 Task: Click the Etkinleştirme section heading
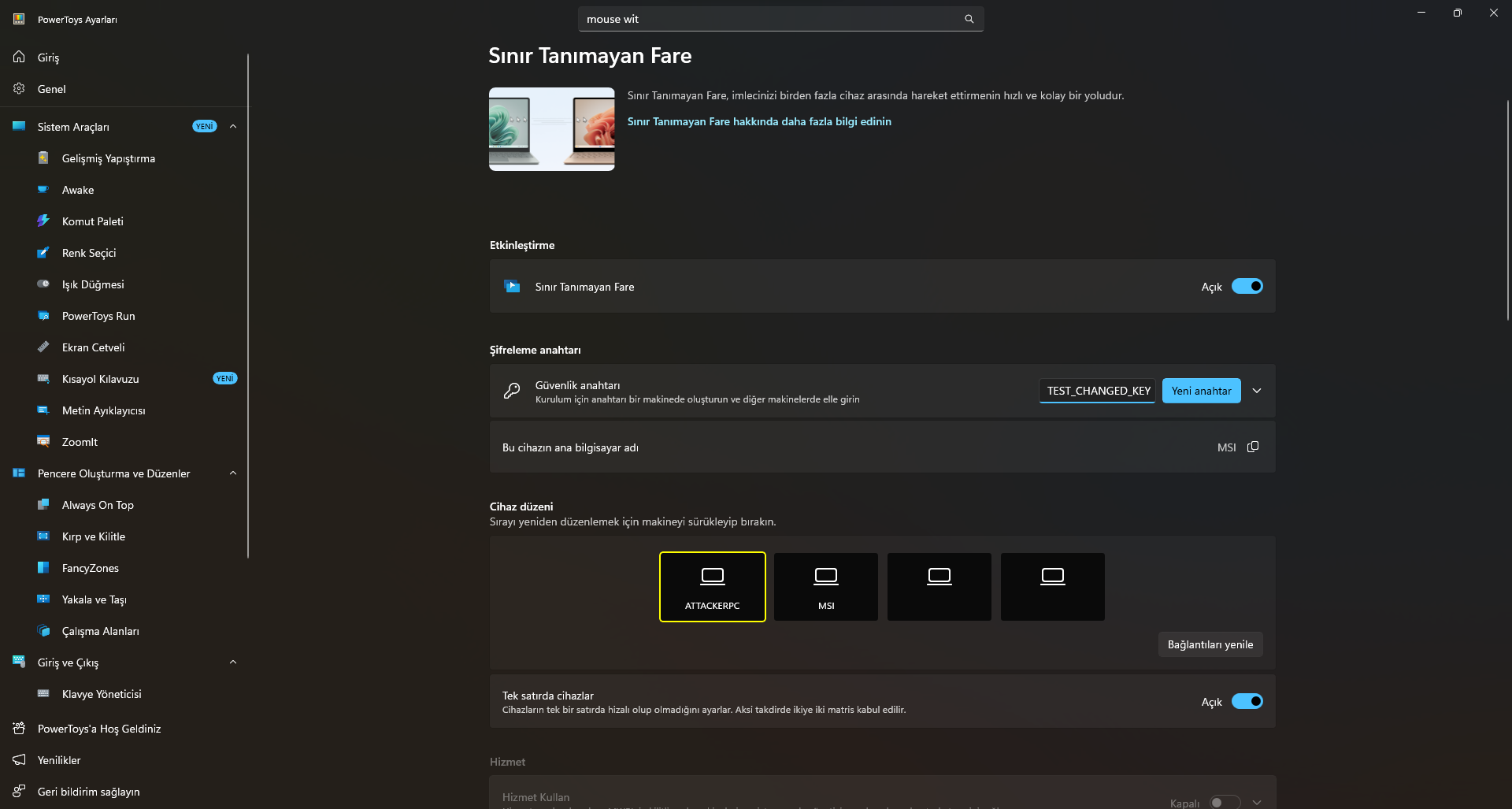[x=522, y=245]
